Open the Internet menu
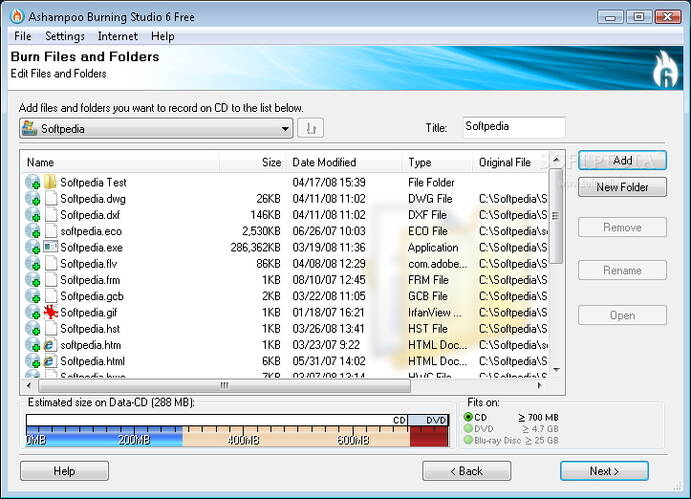This screenshot has width=691, height=499. click(x=117, y=36)
